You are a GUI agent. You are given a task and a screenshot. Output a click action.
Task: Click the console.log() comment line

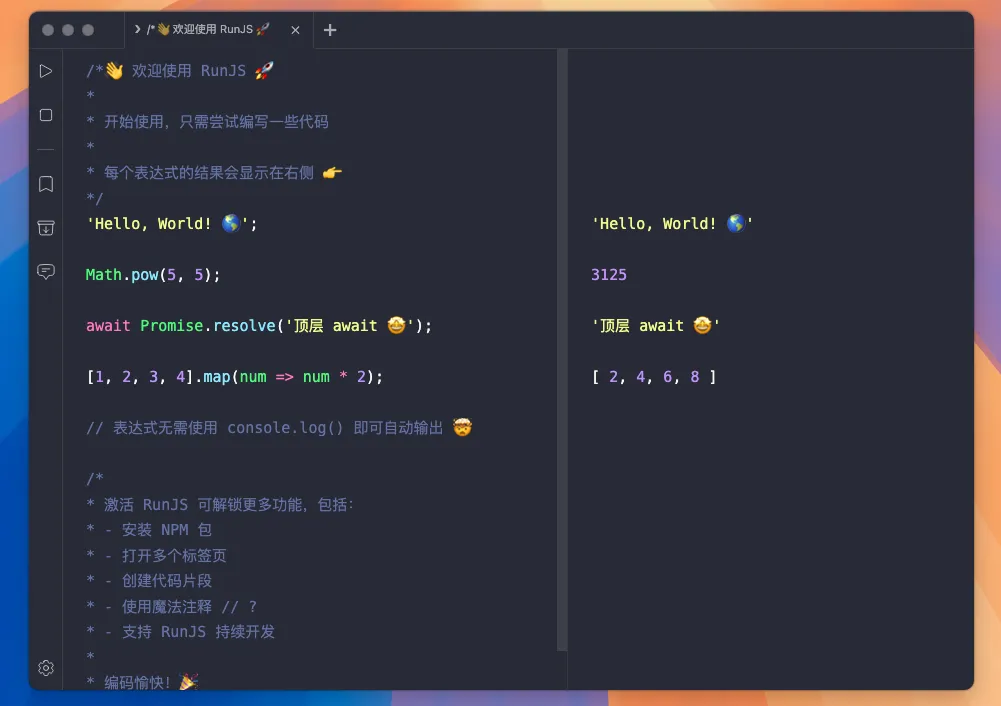pos(278,428)
